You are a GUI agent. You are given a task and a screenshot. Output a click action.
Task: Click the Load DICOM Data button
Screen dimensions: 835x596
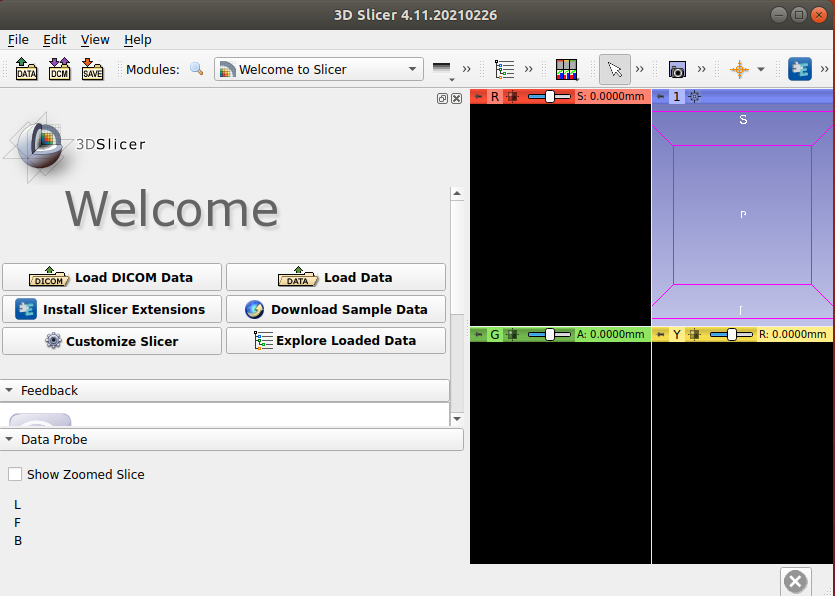pyautogui.click(x=111, y=277)
